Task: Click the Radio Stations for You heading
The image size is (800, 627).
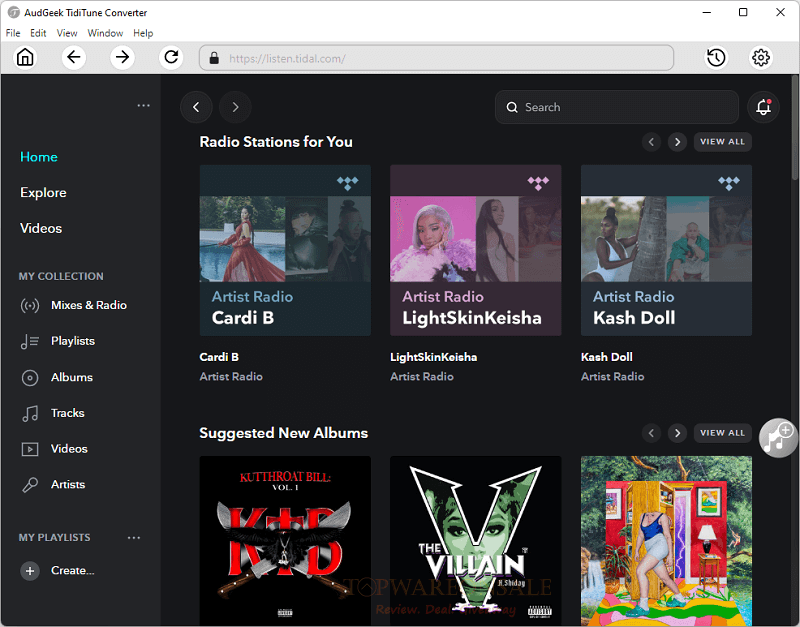Action: point(276,142)
